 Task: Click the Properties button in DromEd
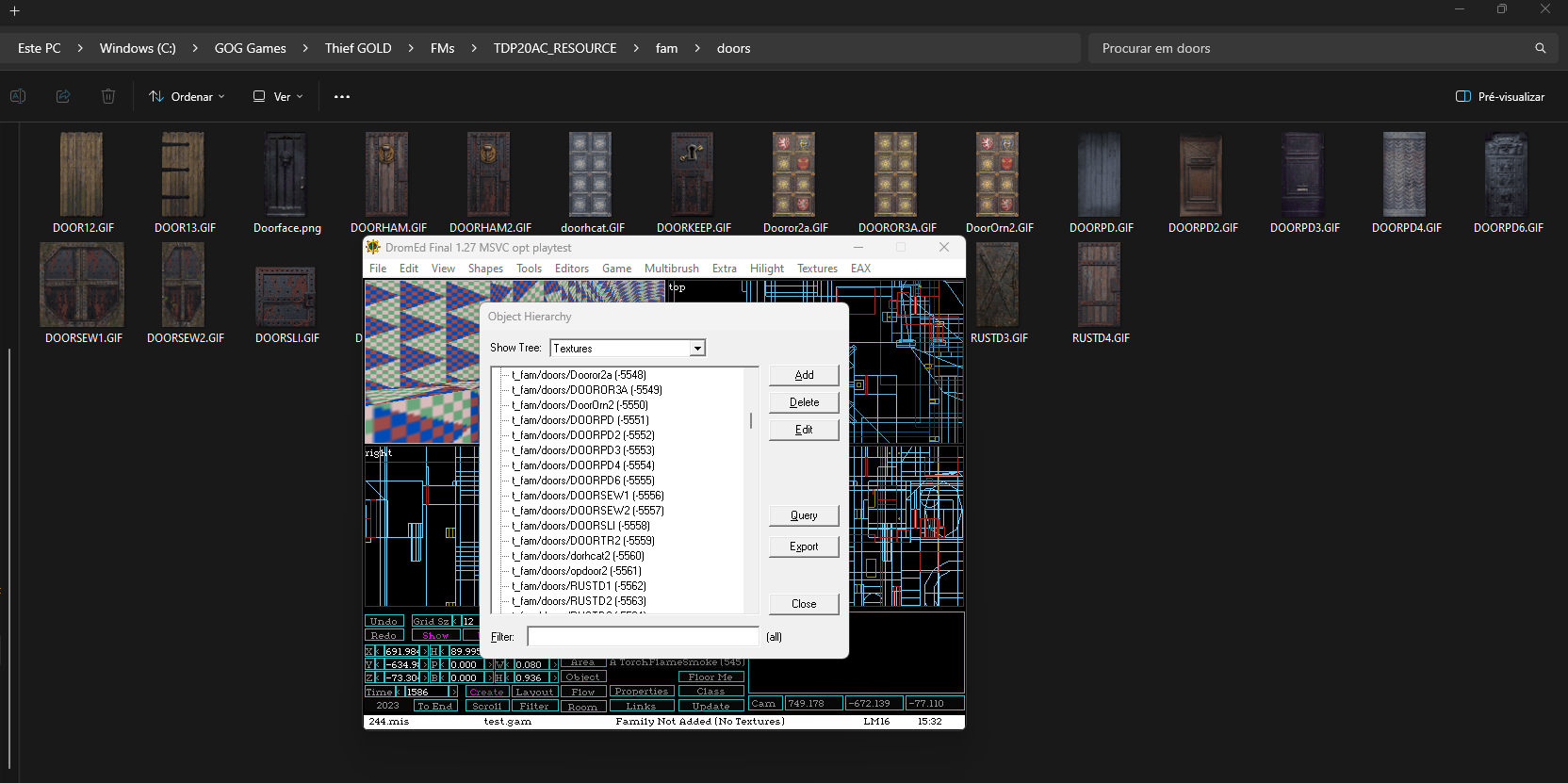(641, 692)
